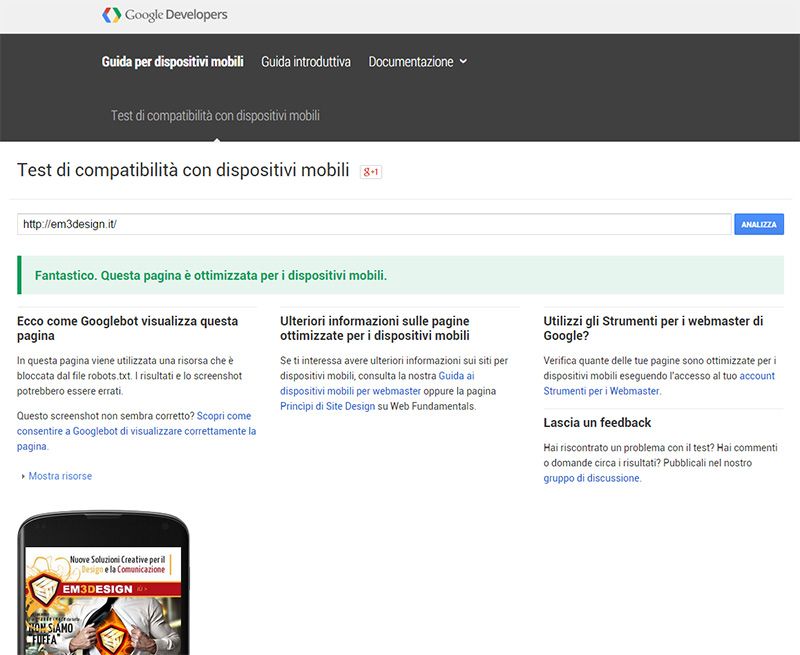Click the green mobile-optimized success banner
800x655 pixels.
pos(400,272)
